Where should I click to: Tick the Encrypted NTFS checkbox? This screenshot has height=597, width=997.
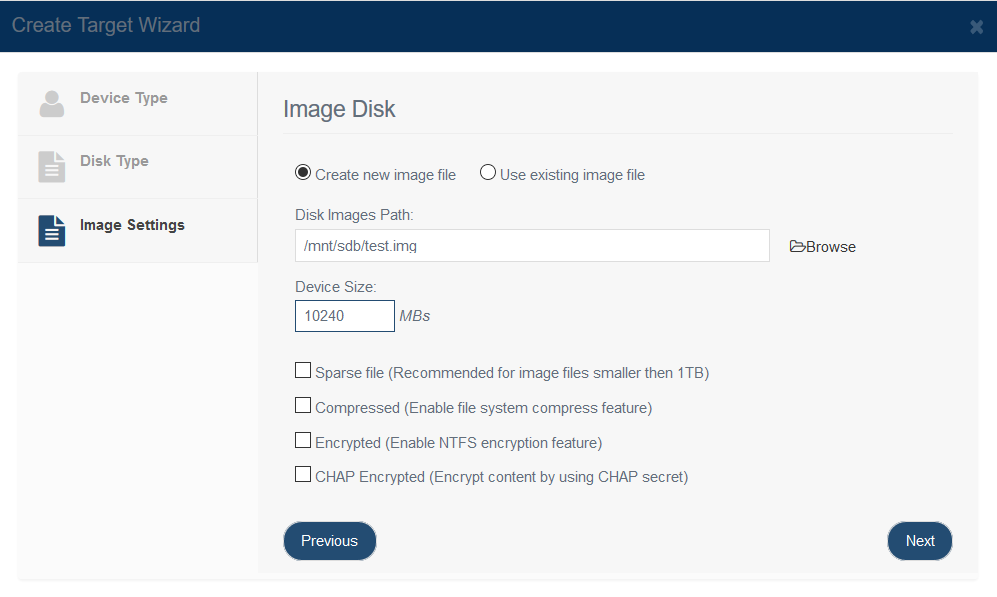pyautogui.click(x=303, y=440)
